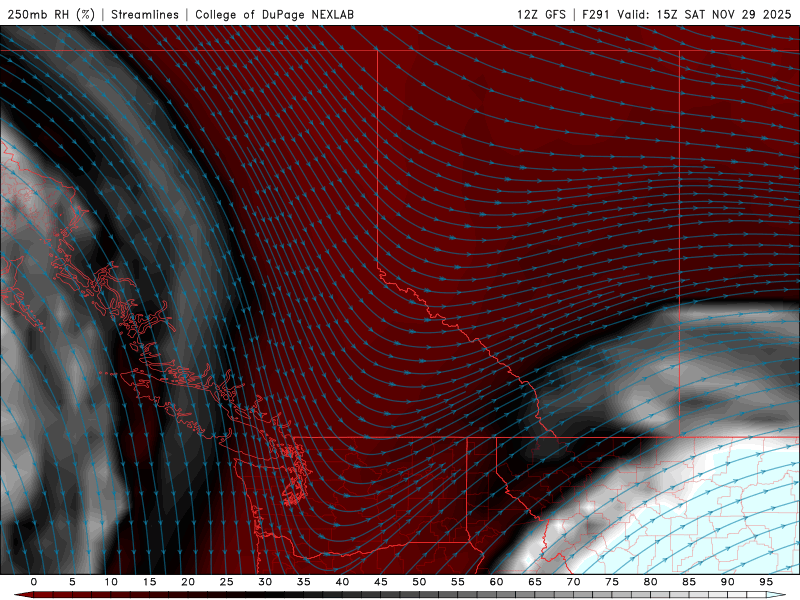Click the "40" value on color scale
Viewport: 800px width, 600px height.
click(x=342, y=582)
